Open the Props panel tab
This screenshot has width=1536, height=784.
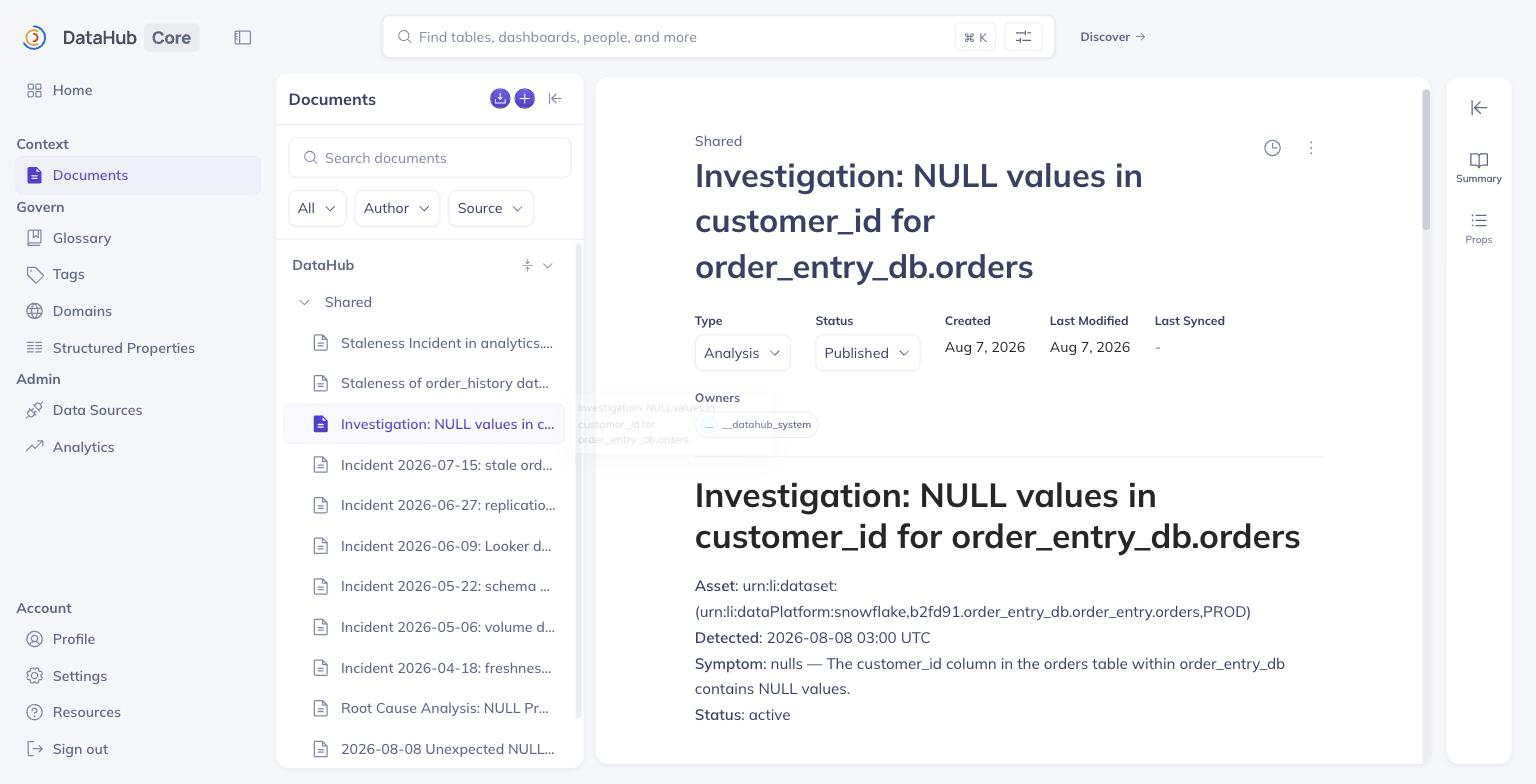[1479, 228]
